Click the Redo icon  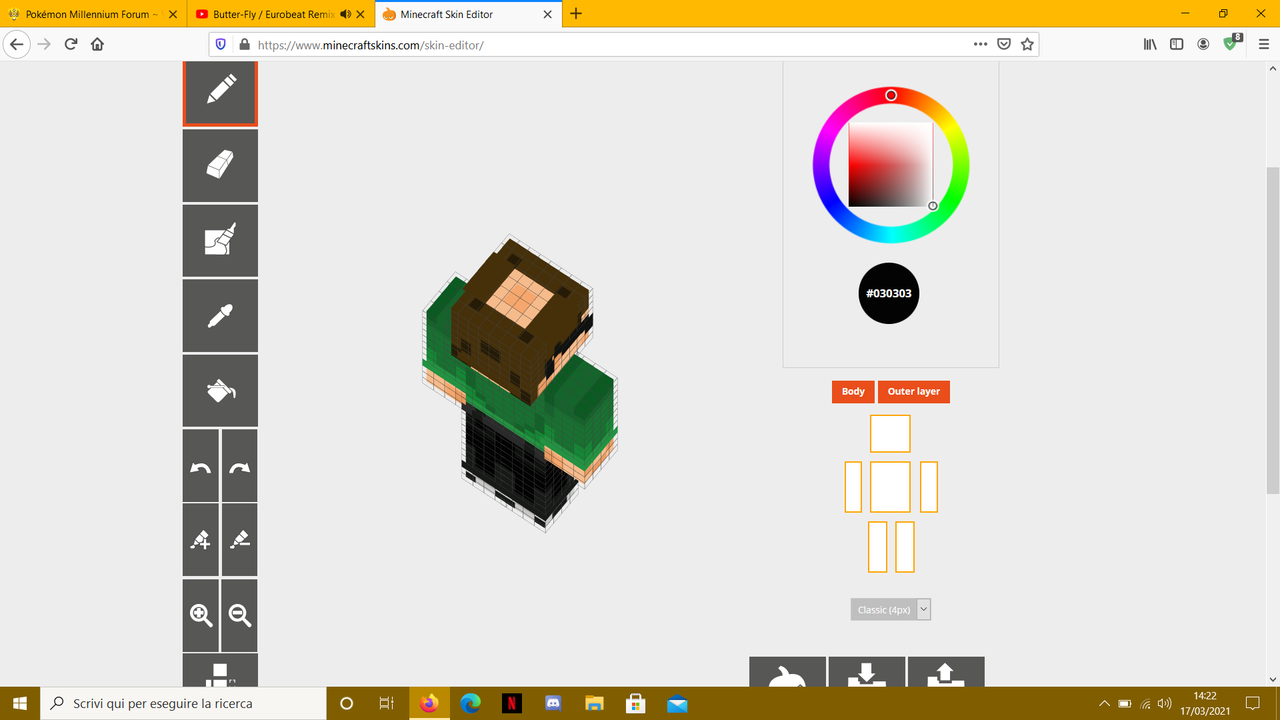(x=239, y=465)
